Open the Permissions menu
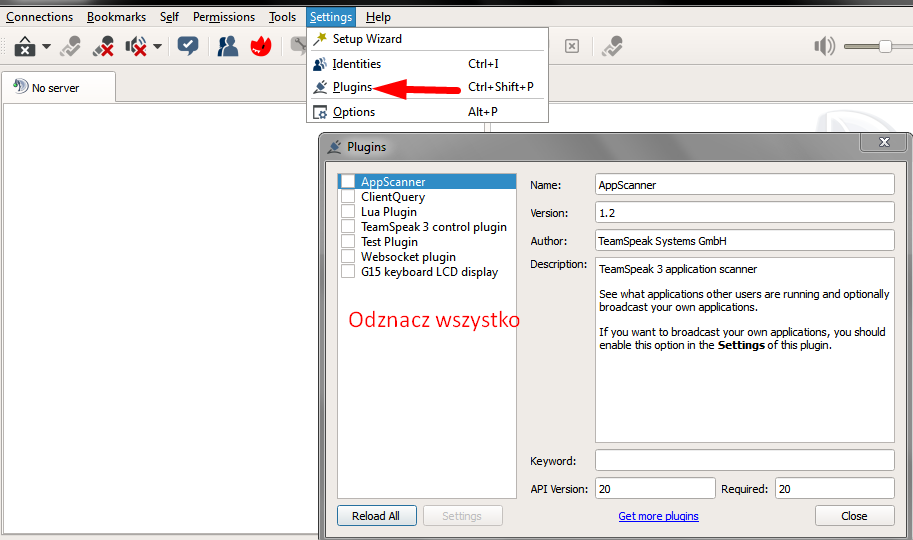The image size is (913, 540). click(224, 17)
